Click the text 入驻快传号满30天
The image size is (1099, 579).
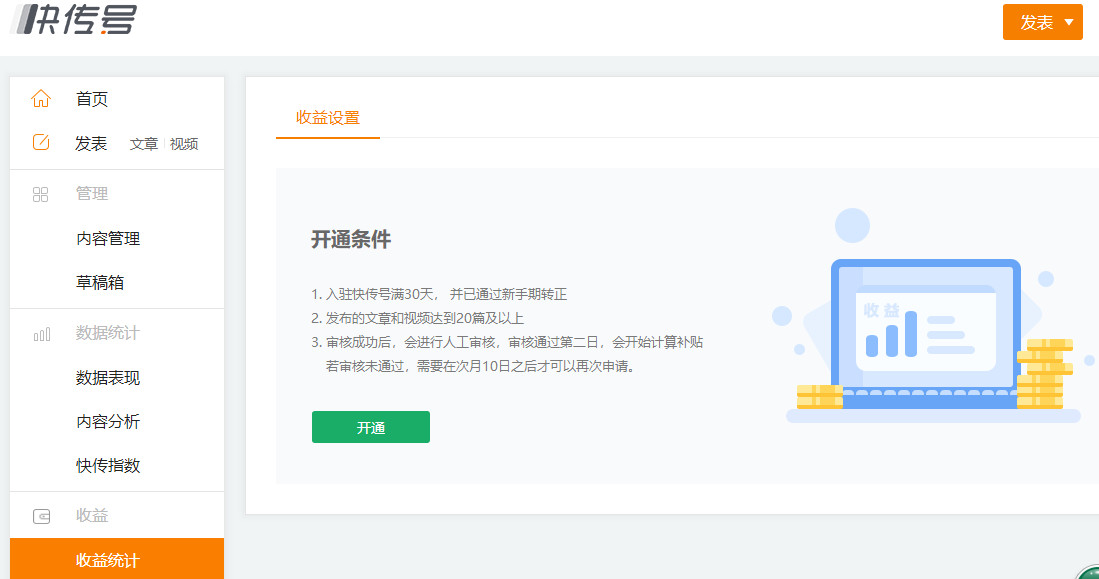(381, 294)
